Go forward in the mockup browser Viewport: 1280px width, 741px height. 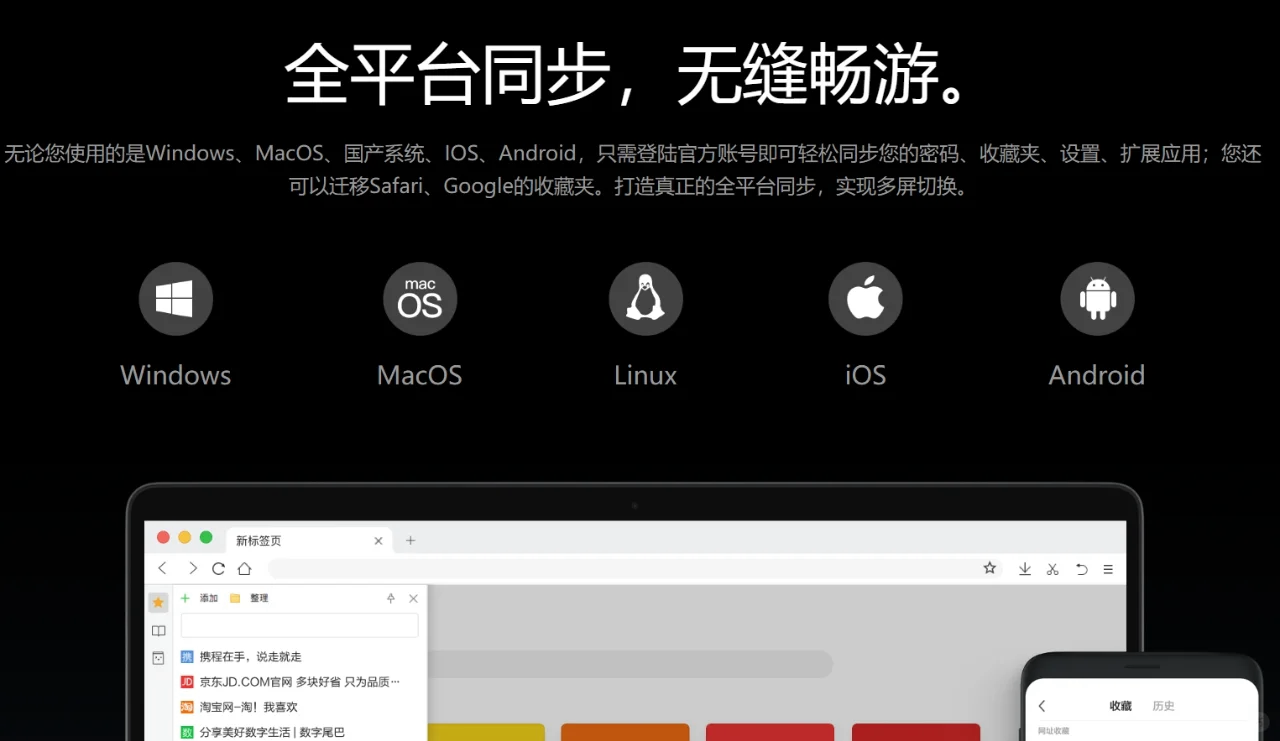[192, 568]
